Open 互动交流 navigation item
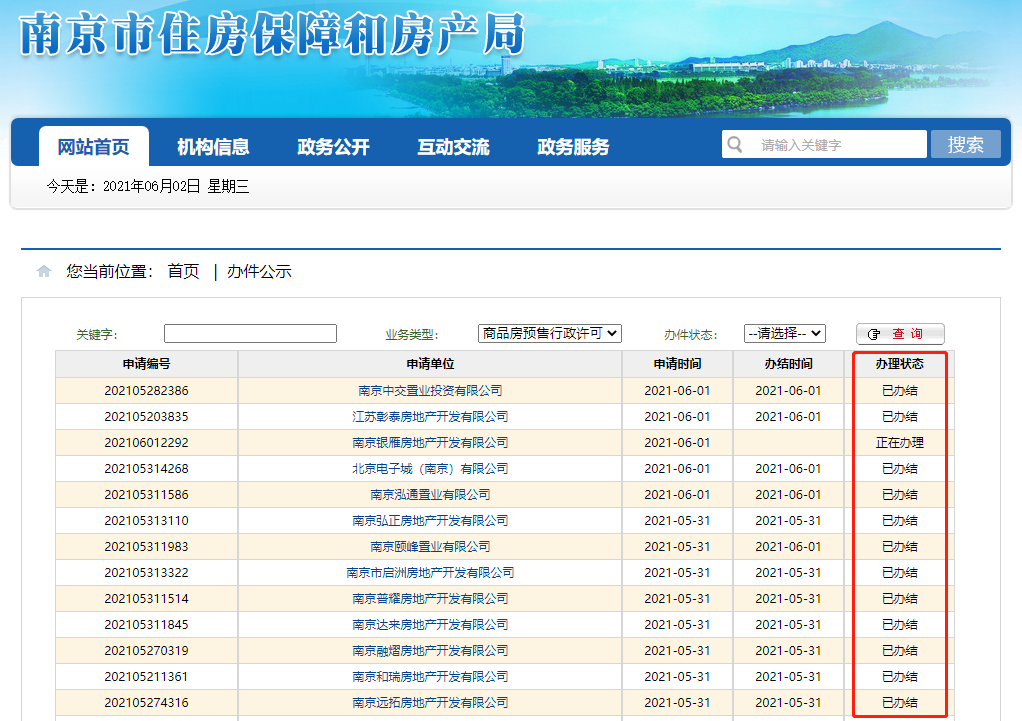 453,147
